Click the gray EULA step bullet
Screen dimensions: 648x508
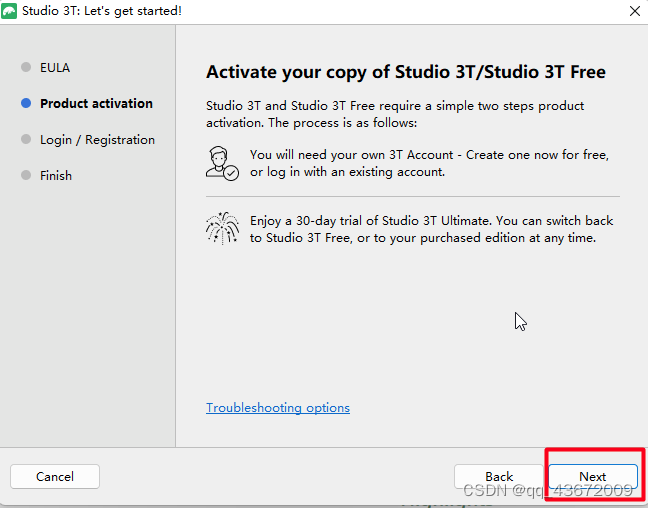[26, 67]
